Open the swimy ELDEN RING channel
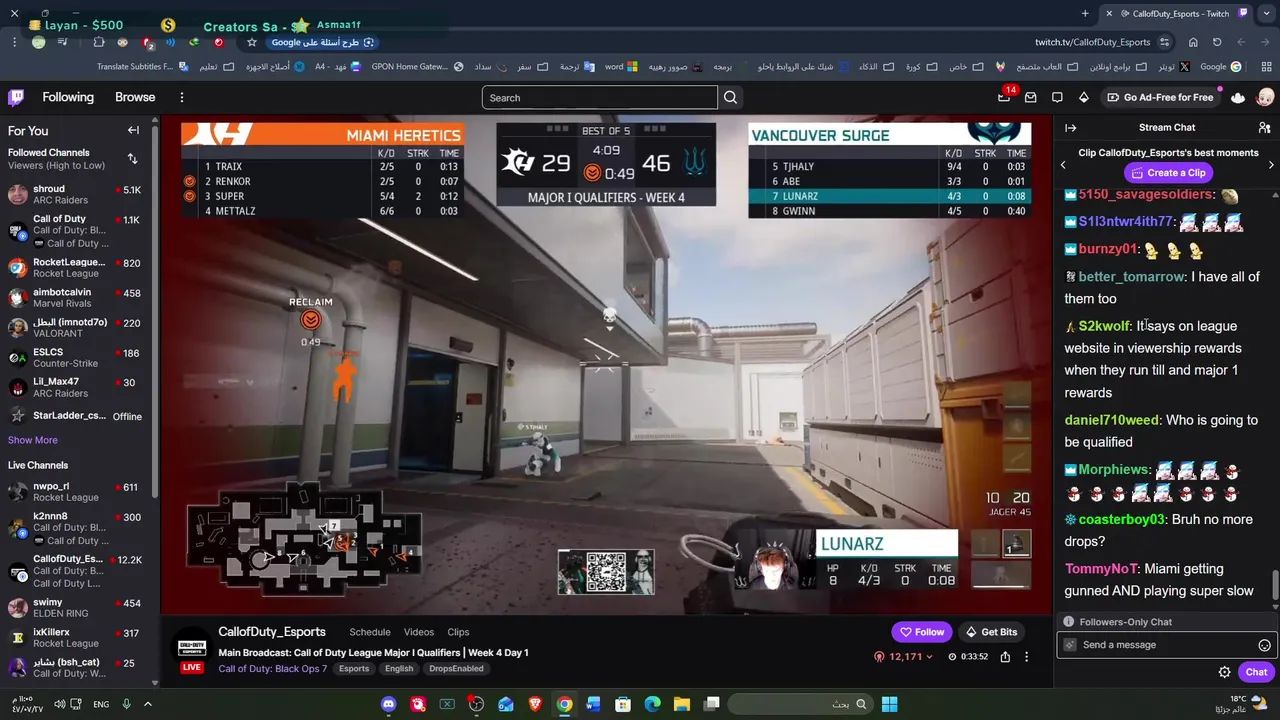The image size is (1280, 720). coord(77,608)
